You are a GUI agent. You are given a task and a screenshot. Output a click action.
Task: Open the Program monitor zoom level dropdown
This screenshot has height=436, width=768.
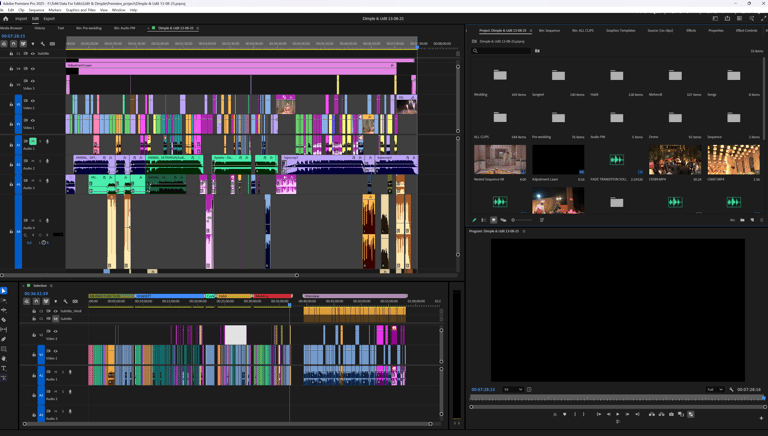(513, 390)
